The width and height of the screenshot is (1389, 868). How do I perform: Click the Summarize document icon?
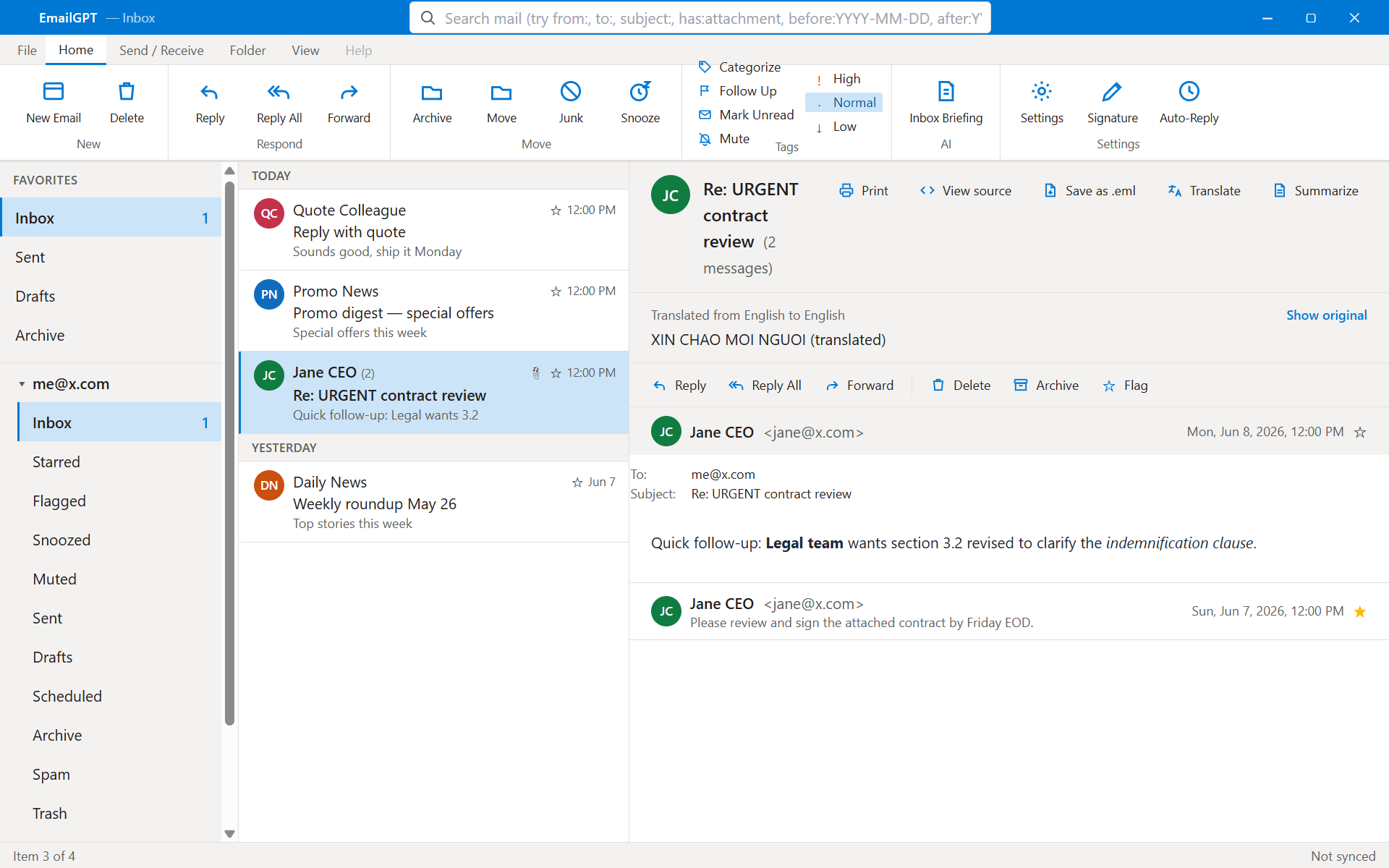[1280, 191]
